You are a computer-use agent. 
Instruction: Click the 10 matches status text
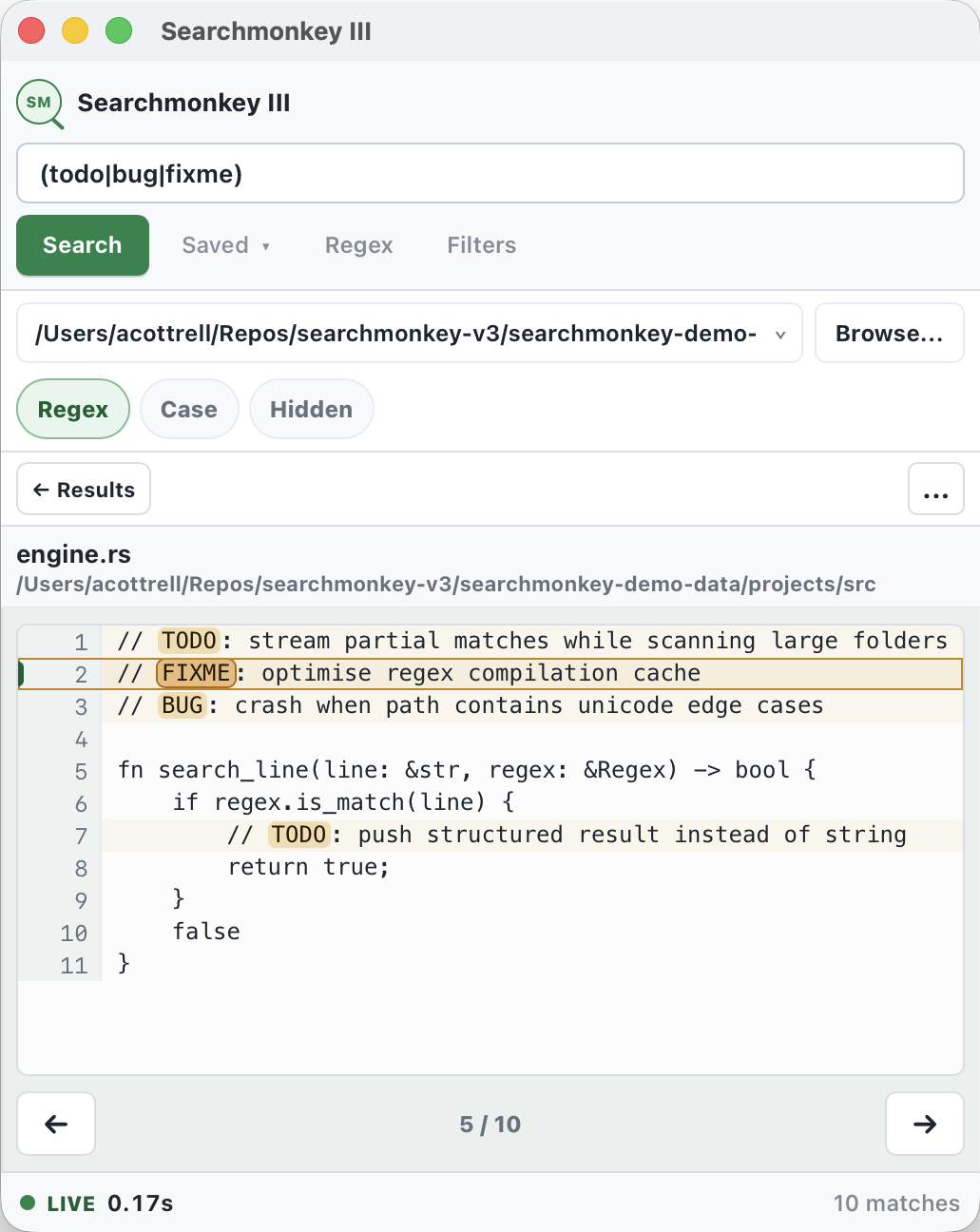[896, 1203]
